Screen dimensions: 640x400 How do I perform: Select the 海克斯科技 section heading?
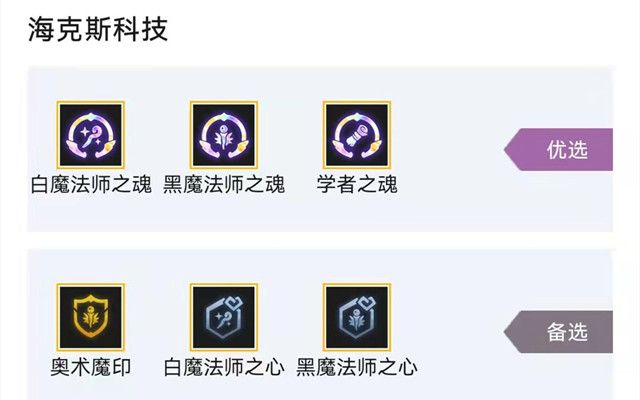(98, 29)
